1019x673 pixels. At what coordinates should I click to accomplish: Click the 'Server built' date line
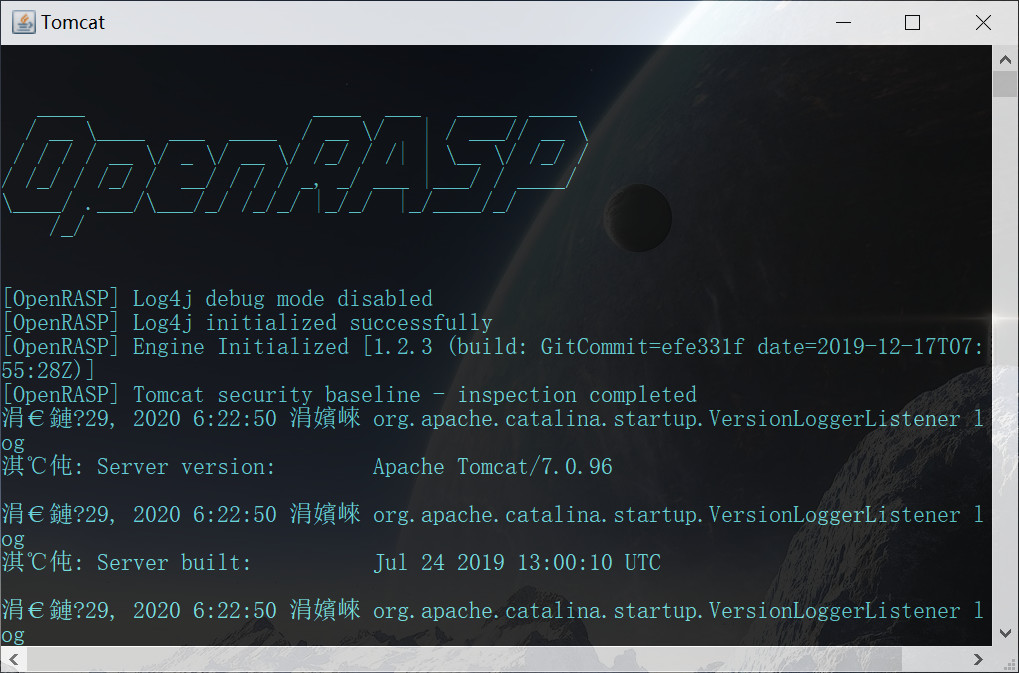tap(331, 563)
